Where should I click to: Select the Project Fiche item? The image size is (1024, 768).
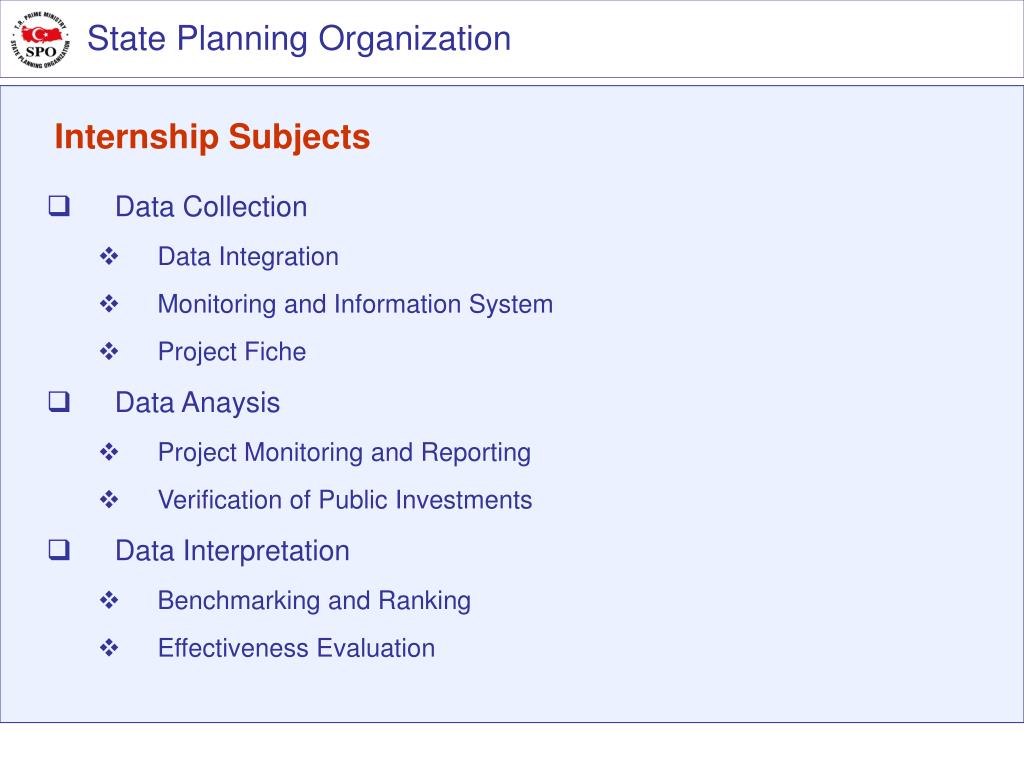232,353
